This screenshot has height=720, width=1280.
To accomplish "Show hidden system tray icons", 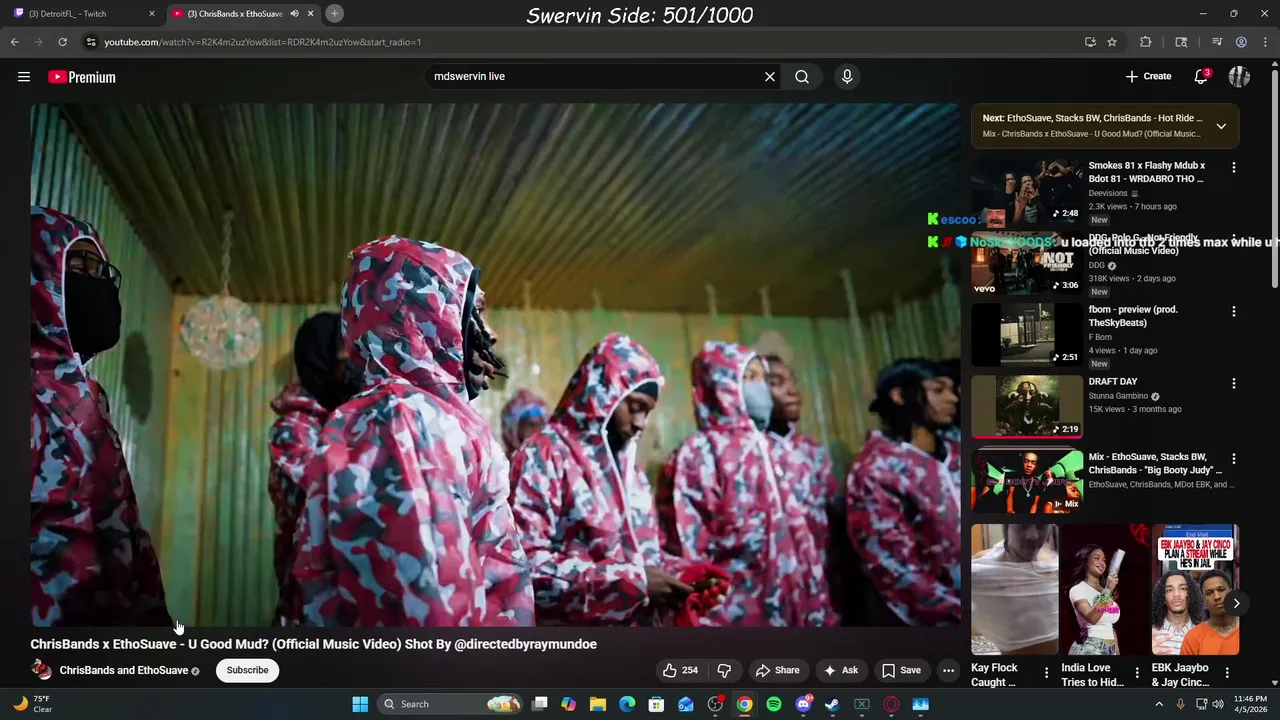I will pyautogui.click(x=1159, y=704).
